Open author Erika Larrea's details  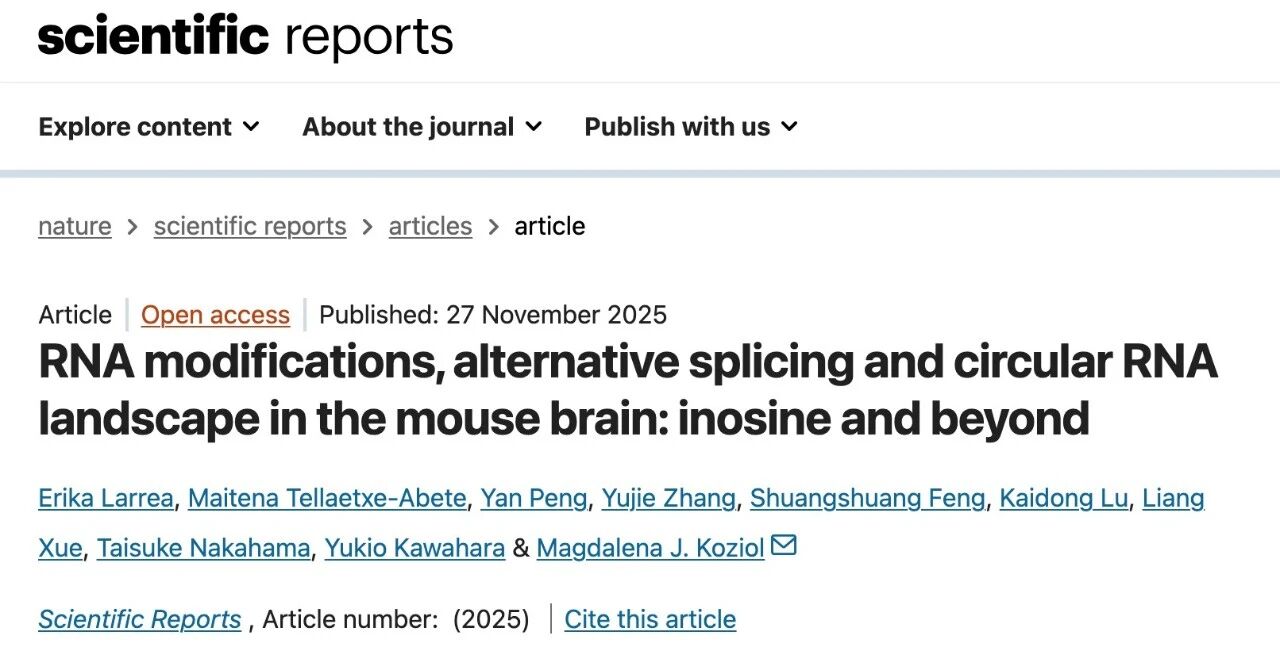105,498
